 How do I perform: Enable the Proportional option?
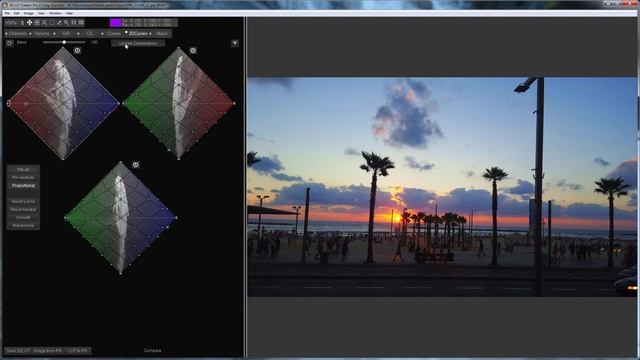(x=23, y=186)
